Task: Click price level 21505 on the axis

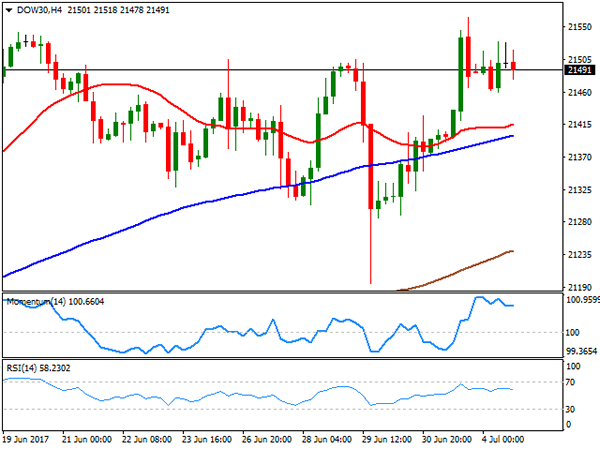Action: [580, 60]
